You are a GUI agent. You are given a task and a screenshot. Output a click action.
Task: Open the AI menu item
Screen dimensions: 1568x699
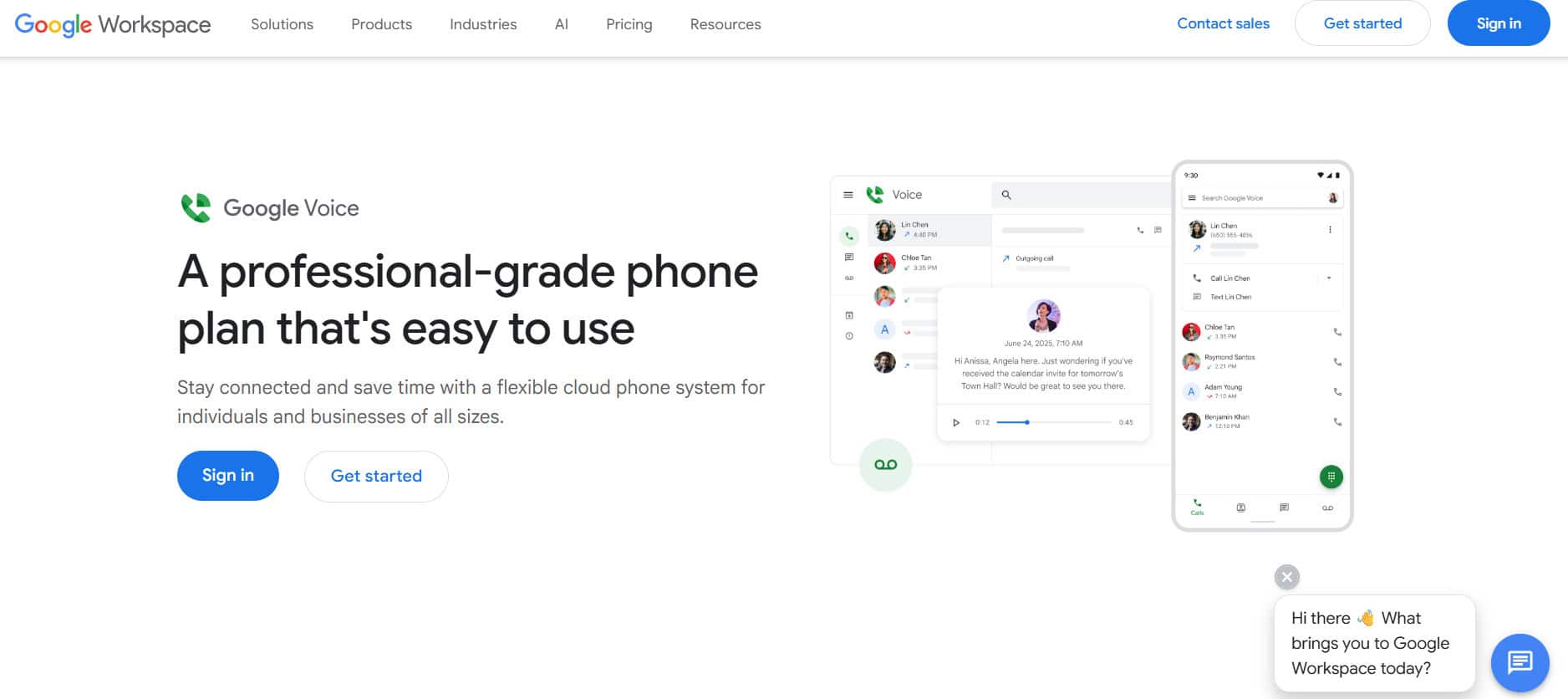pos(562,24)
